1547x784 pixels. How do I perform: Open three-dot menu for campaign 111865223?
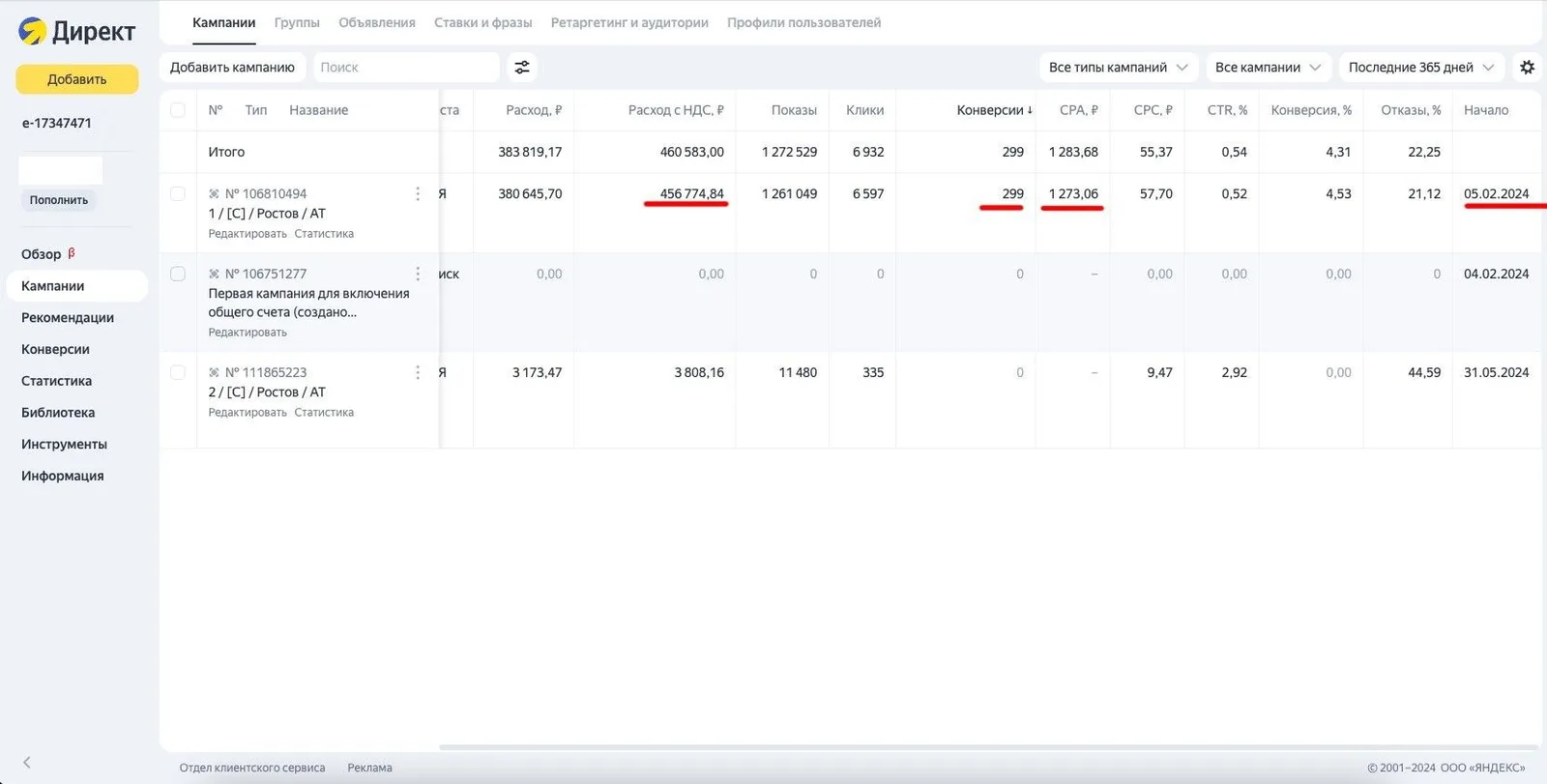418,372
